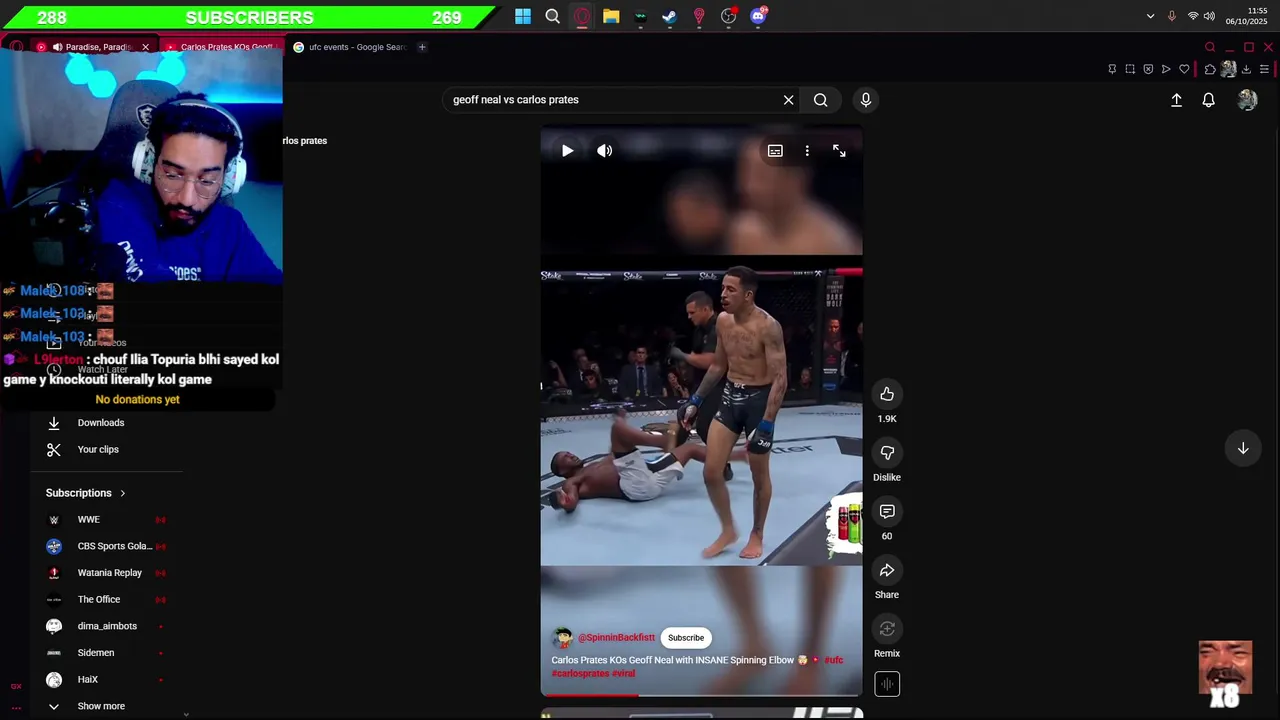Expand the Subscriptions section chevron
The height and width of the screenshot is (720, 1280).
click(x=123, y=493)
